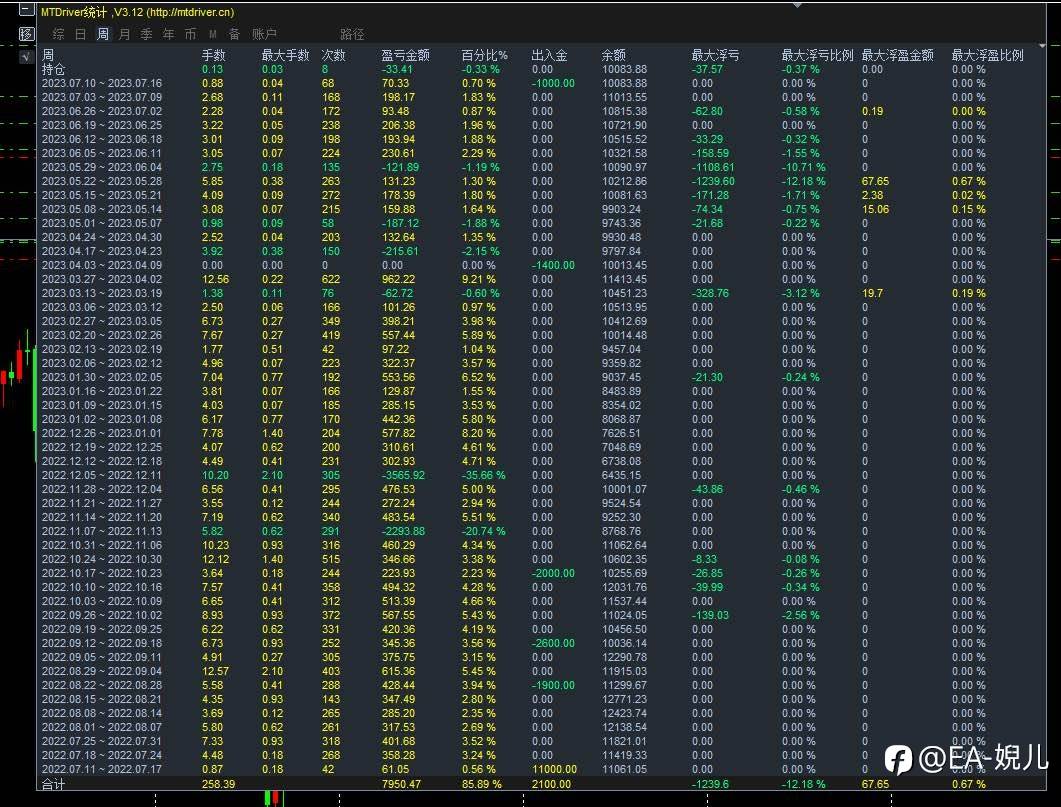Open the 季 quarterly tab
The height and width of the screenshot is (807, 1061).
(146, 34)
